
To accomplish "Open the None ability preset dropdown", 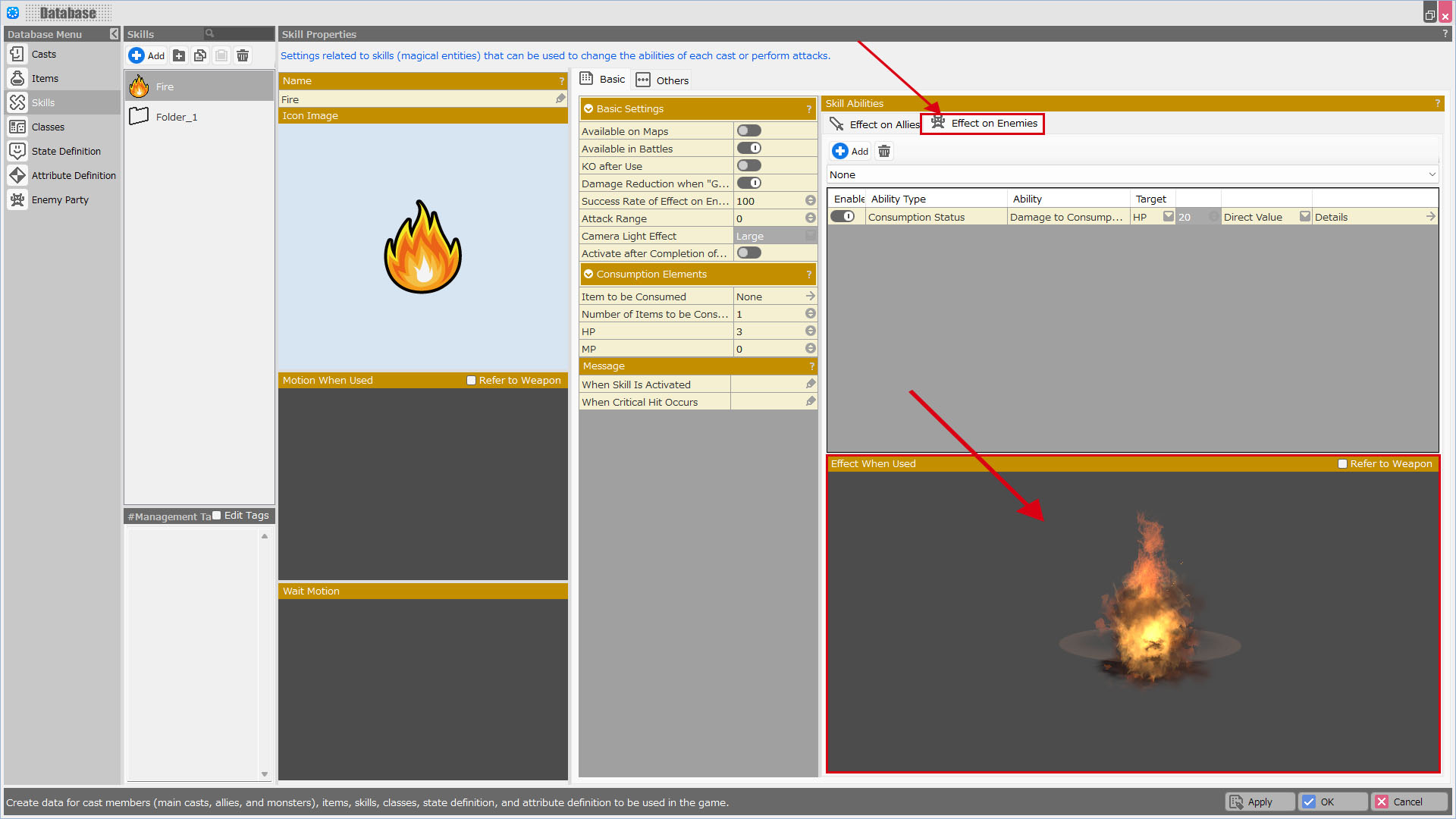I will (1132, 174).
